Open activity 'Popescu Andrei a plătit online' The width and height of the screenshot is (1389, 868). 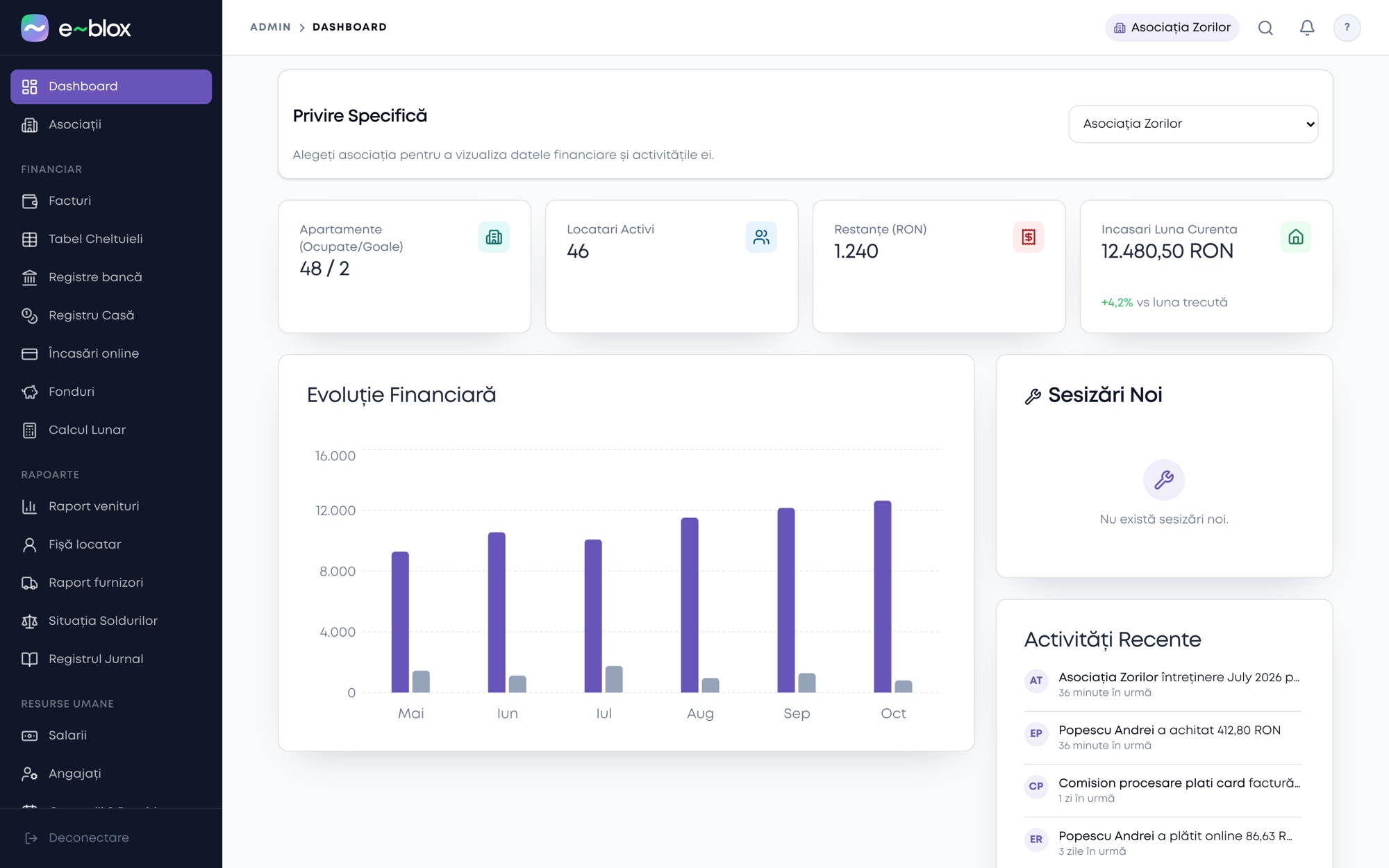pos(1163,842)
